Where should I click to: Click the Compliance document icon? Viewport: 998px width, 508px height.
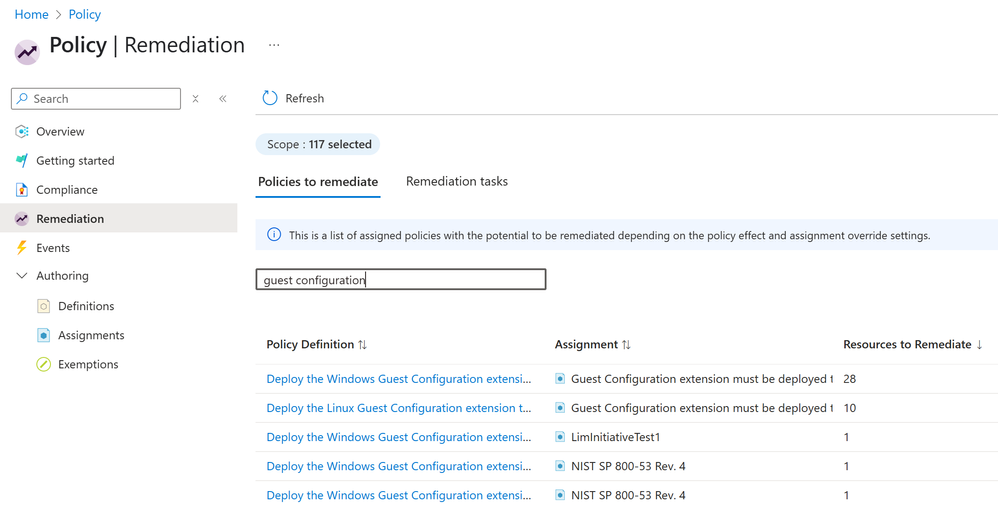click(x=22, y=190)
